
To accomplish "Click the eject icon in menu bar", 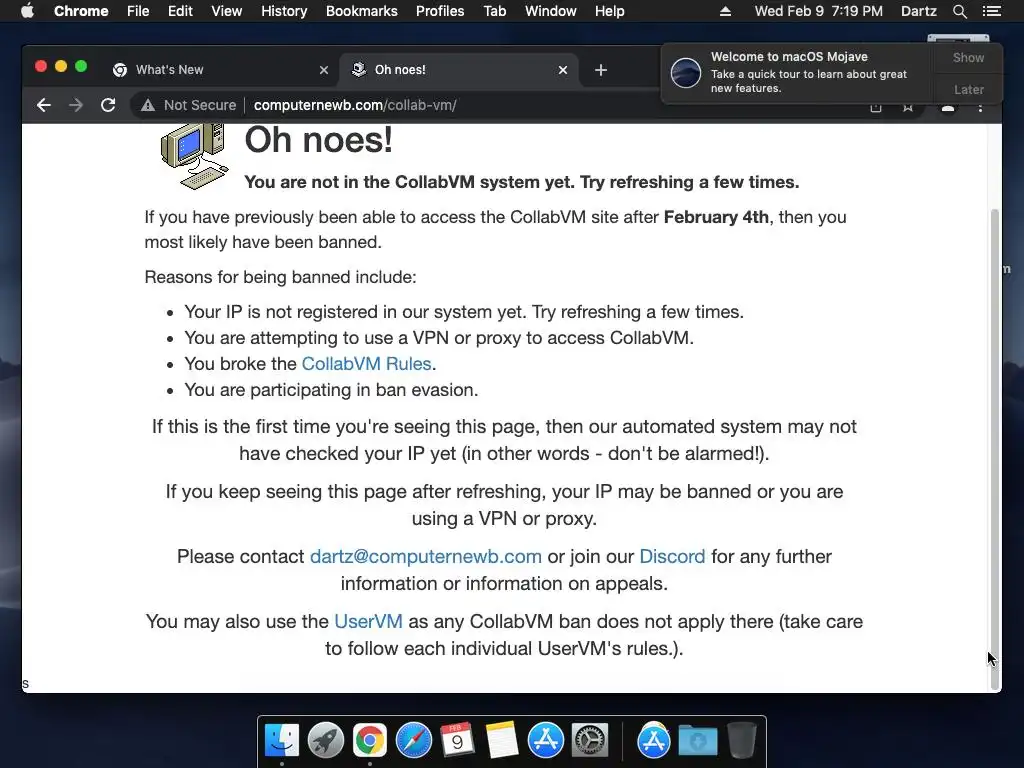I will point(725,11).
